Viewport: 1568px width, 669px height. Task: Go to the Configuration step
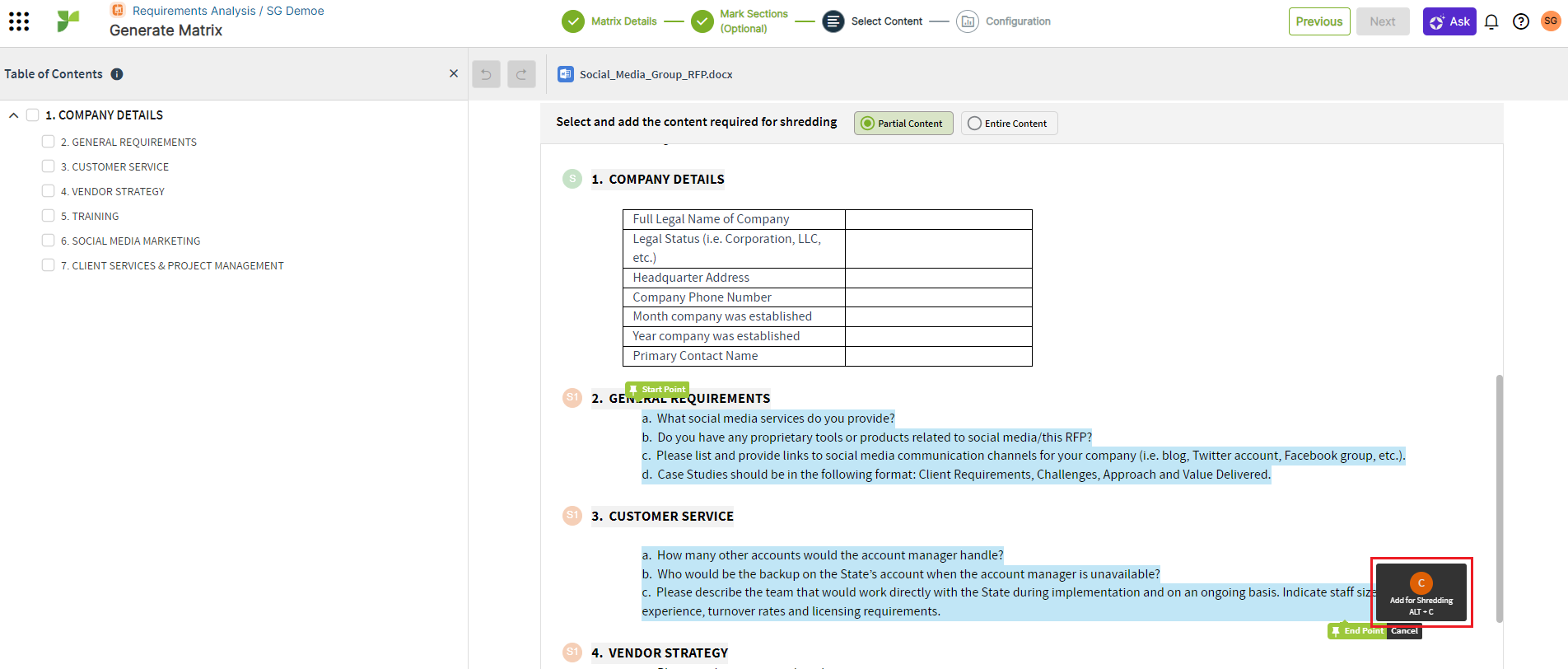[x=1018, y=21]
